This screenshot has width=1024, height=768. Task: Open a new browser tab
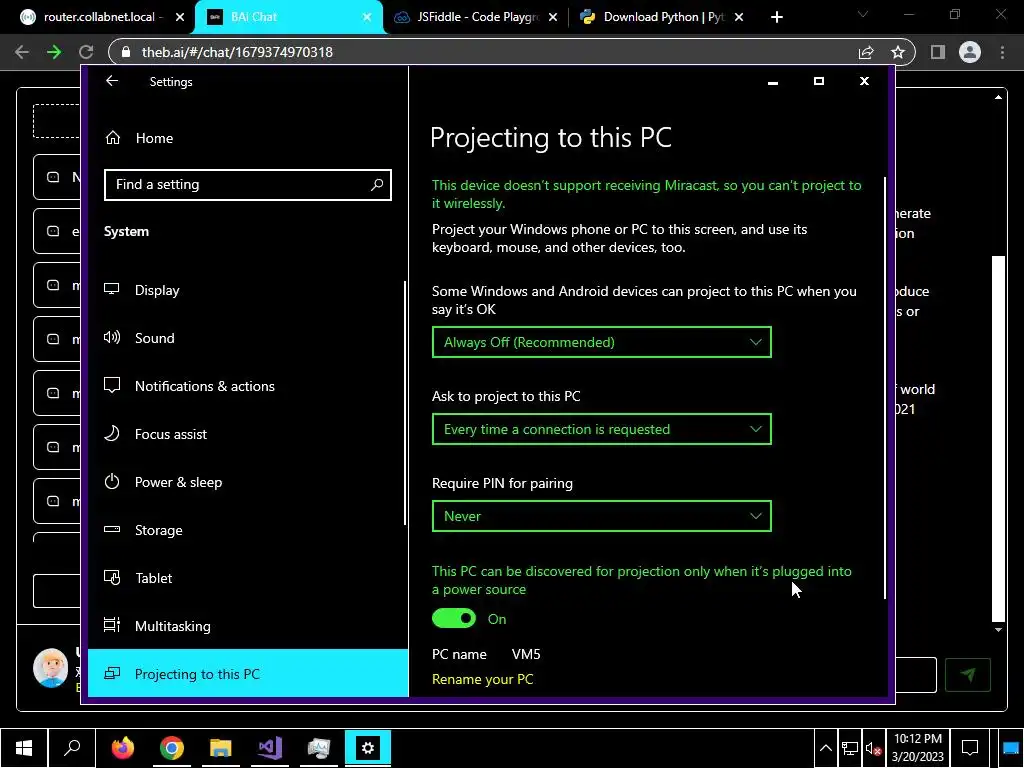(776, 18)
